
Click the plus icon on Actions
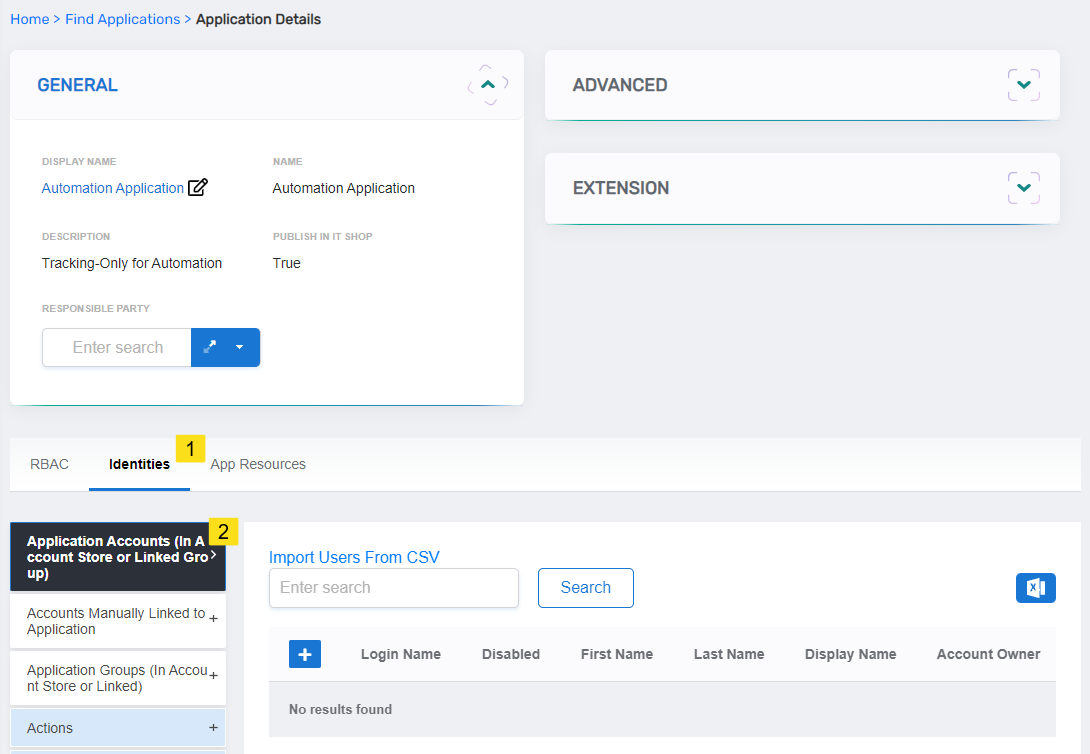213,728
